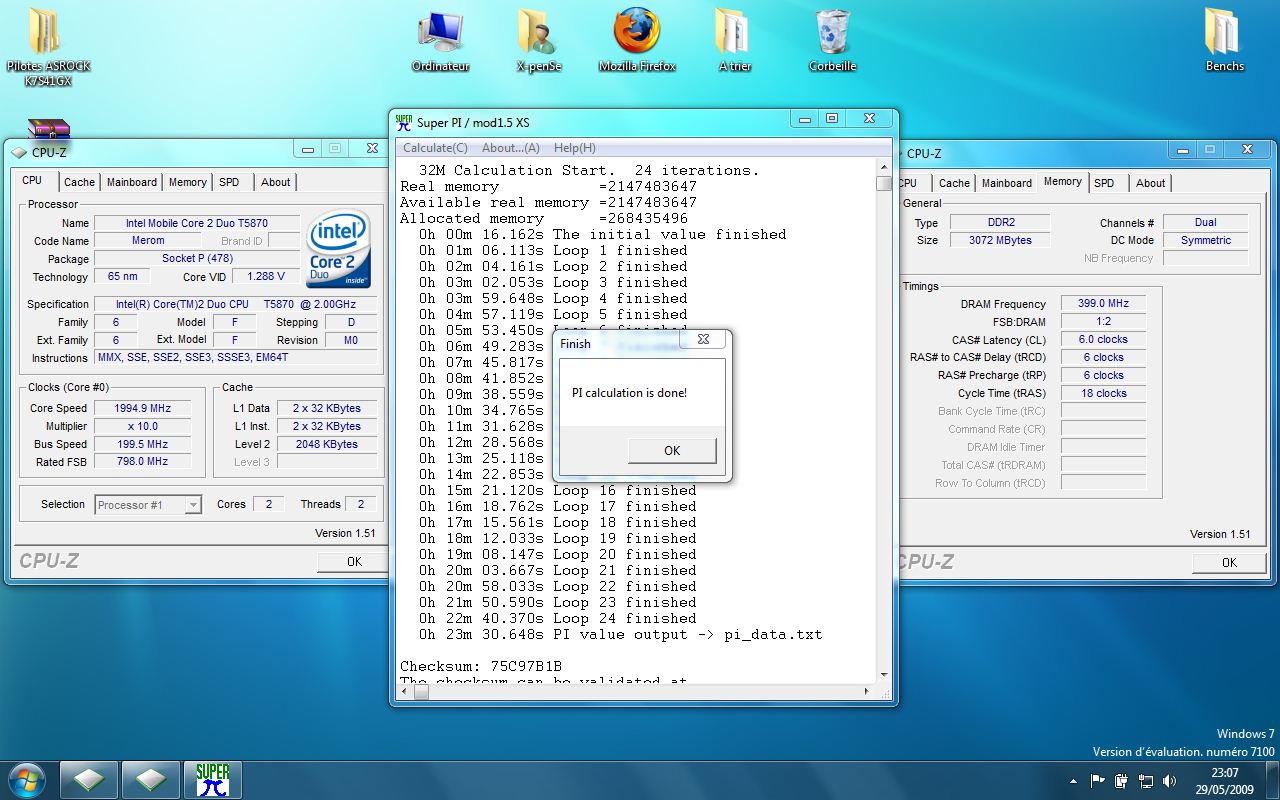This screenshot has height=800, width=1280.
Task: Open the clock showing 23:07
Action: [x=1224, y=780]
